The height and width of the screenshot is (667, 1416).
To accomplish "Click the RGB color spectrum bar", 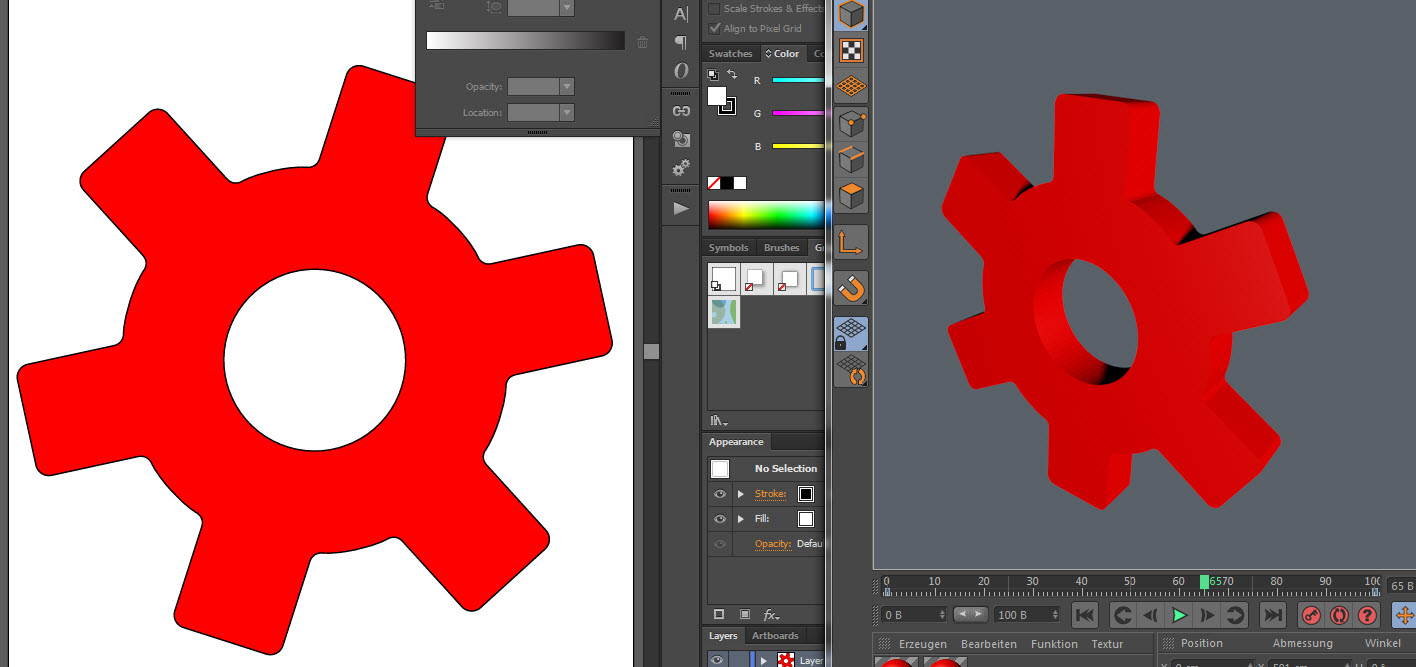I will [766, 214].
